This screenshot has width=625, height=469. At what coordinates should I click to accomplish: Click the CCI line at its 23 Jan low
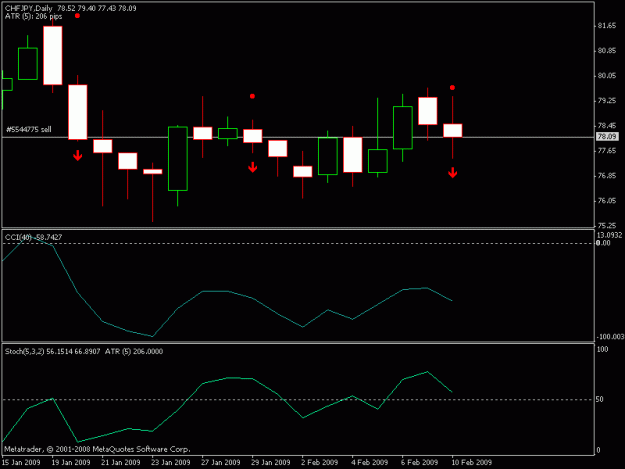(x=153, y=336)
